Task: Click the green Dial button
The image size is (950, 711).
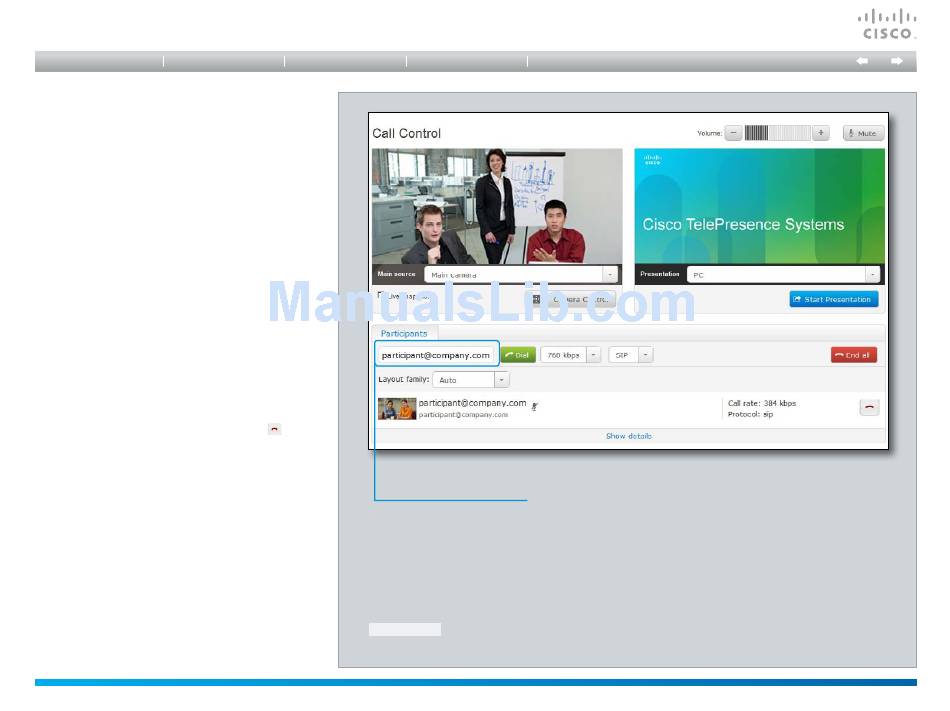Action: pyautogui.click(x=519, y=355)
